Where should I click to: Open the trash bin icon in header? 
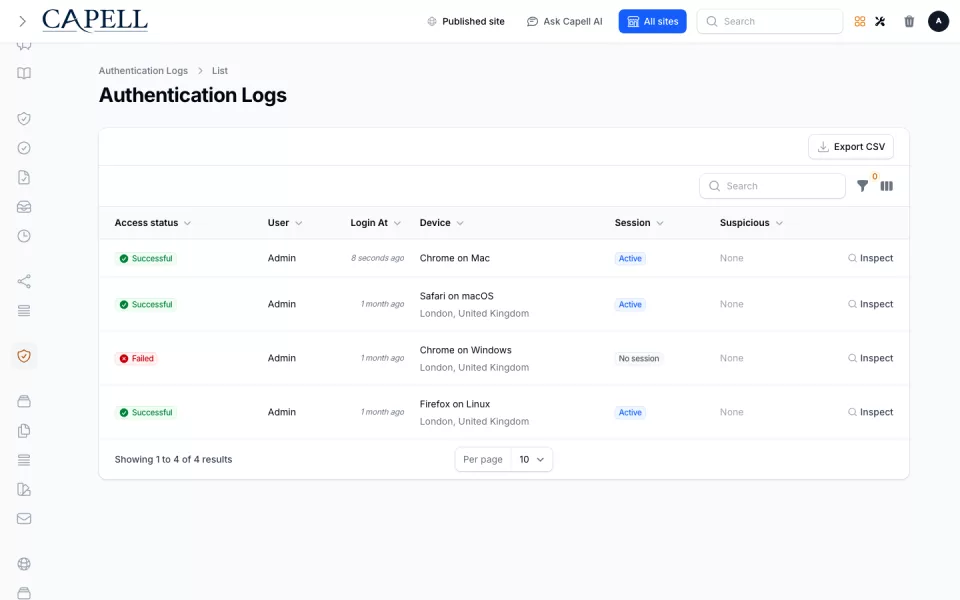(909, 21)
